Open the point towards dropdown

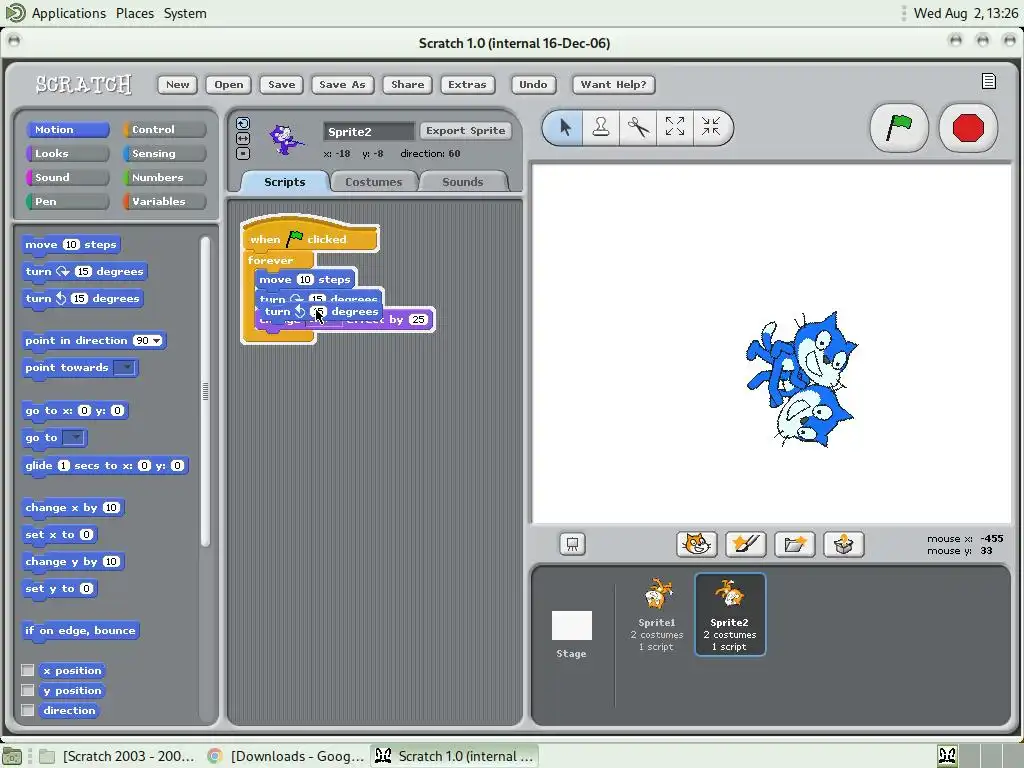coord(124,368)
